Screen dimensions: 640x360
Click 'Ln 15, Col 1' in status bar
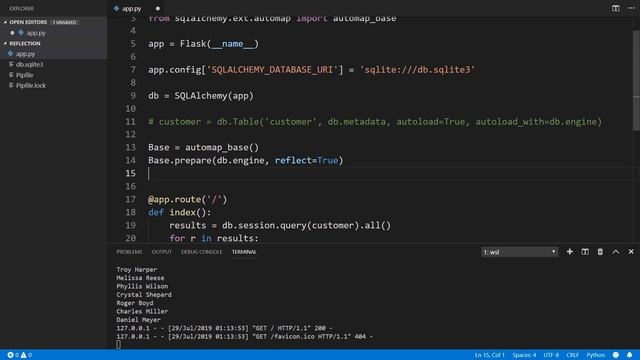[x=490, y=355]
